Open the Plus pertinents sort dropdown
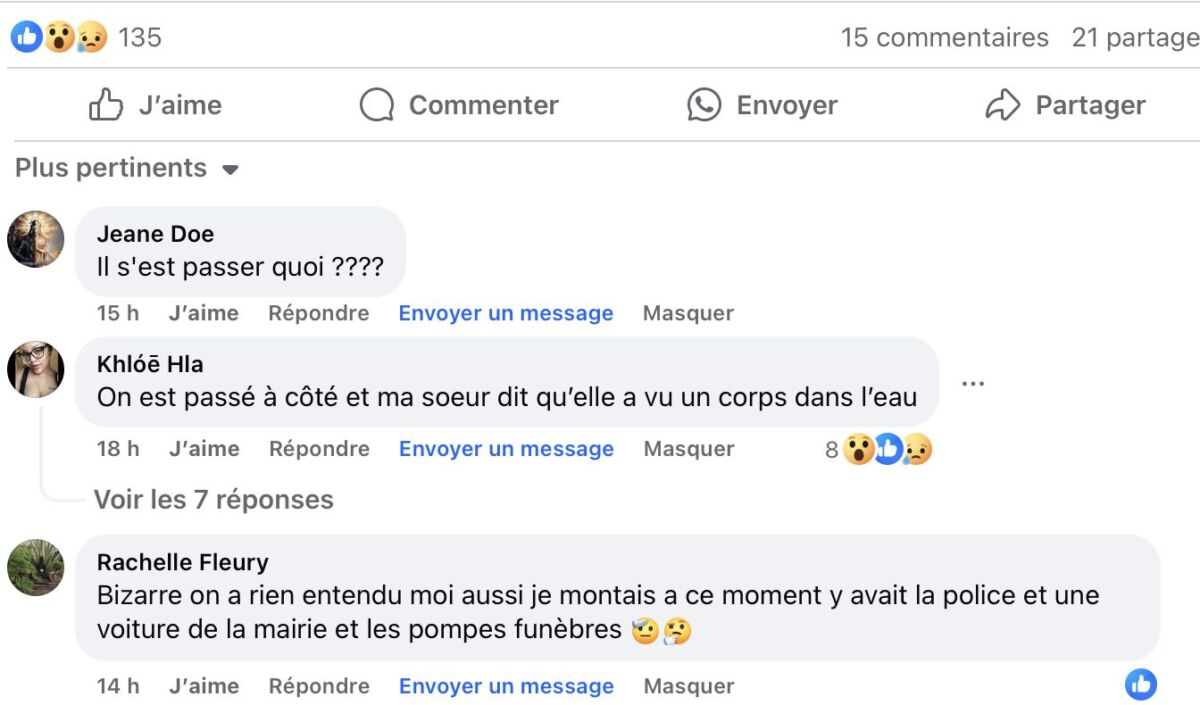The width and height of the screenshot is (1200, 705). point(127,168)
